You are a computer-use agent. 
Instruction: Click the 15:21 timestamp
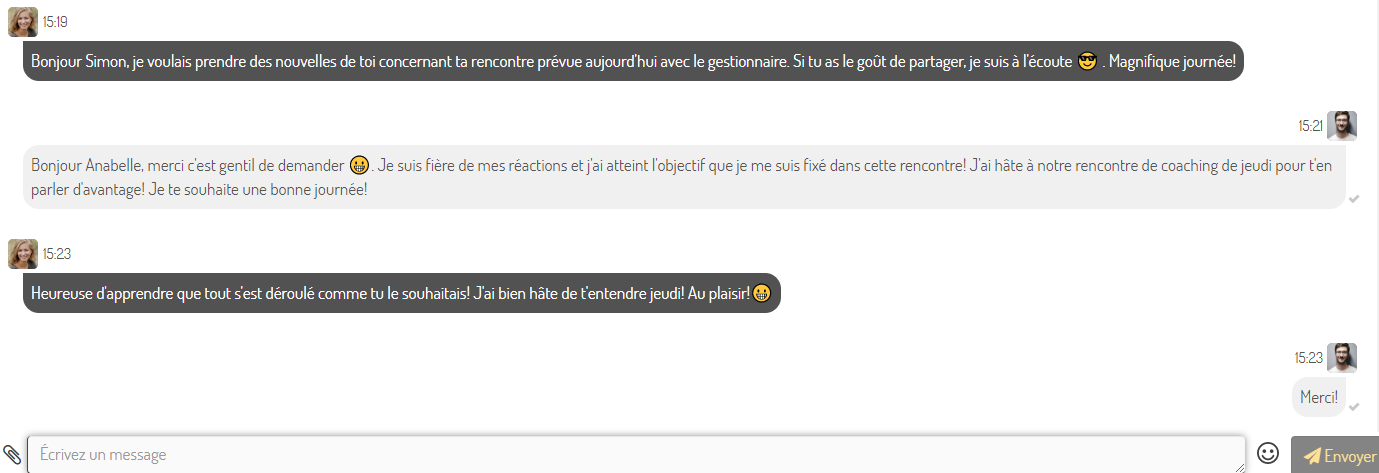coord(1310,126)
